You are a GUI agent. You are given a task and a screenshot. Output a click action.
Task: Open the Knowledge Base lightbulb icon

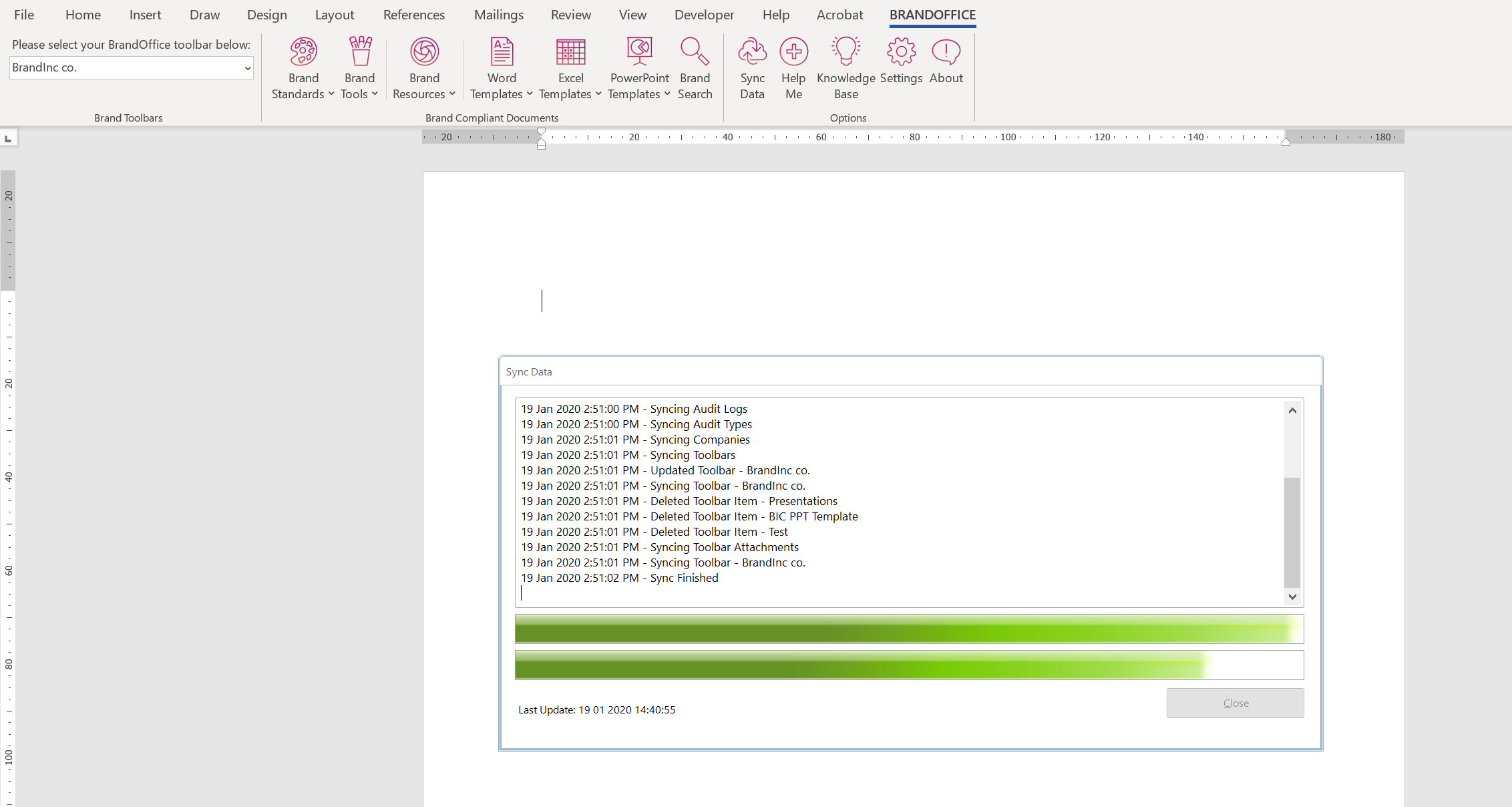845,51
